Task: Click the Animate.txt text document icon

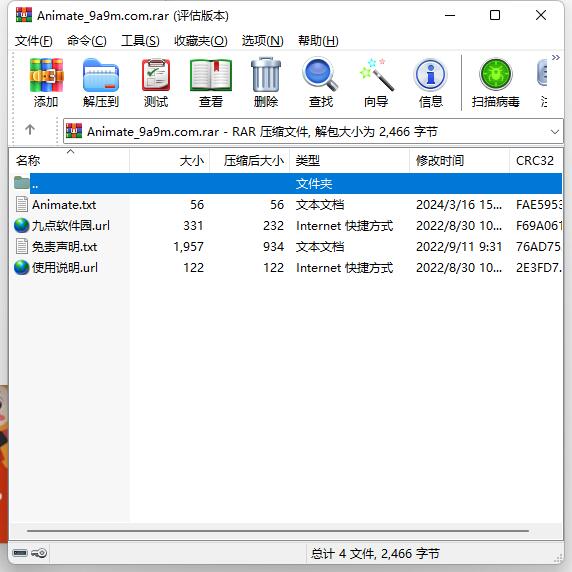Action: tap(22, 204)
